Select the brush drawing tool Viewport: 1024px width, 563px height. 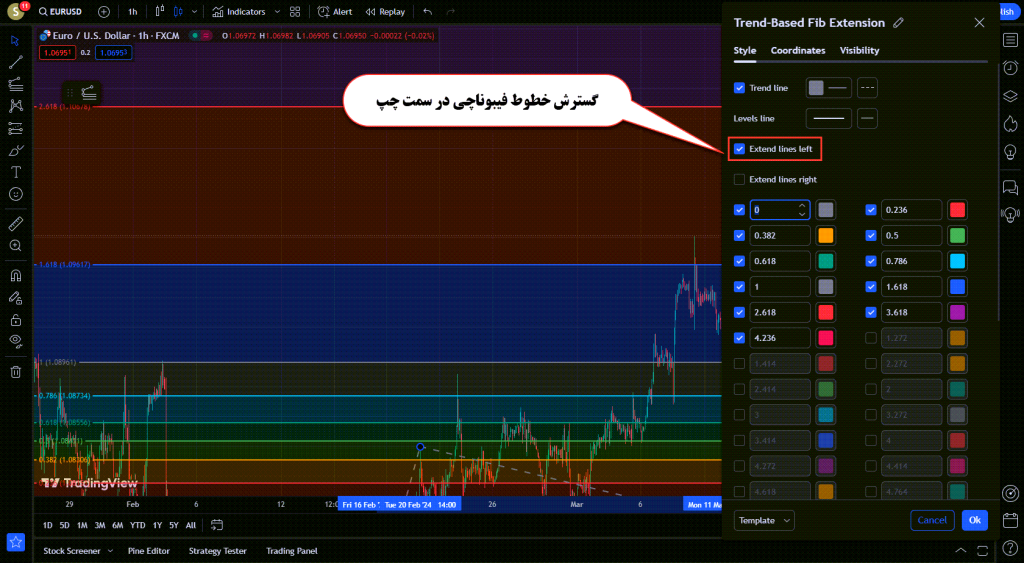coord(16,151)
